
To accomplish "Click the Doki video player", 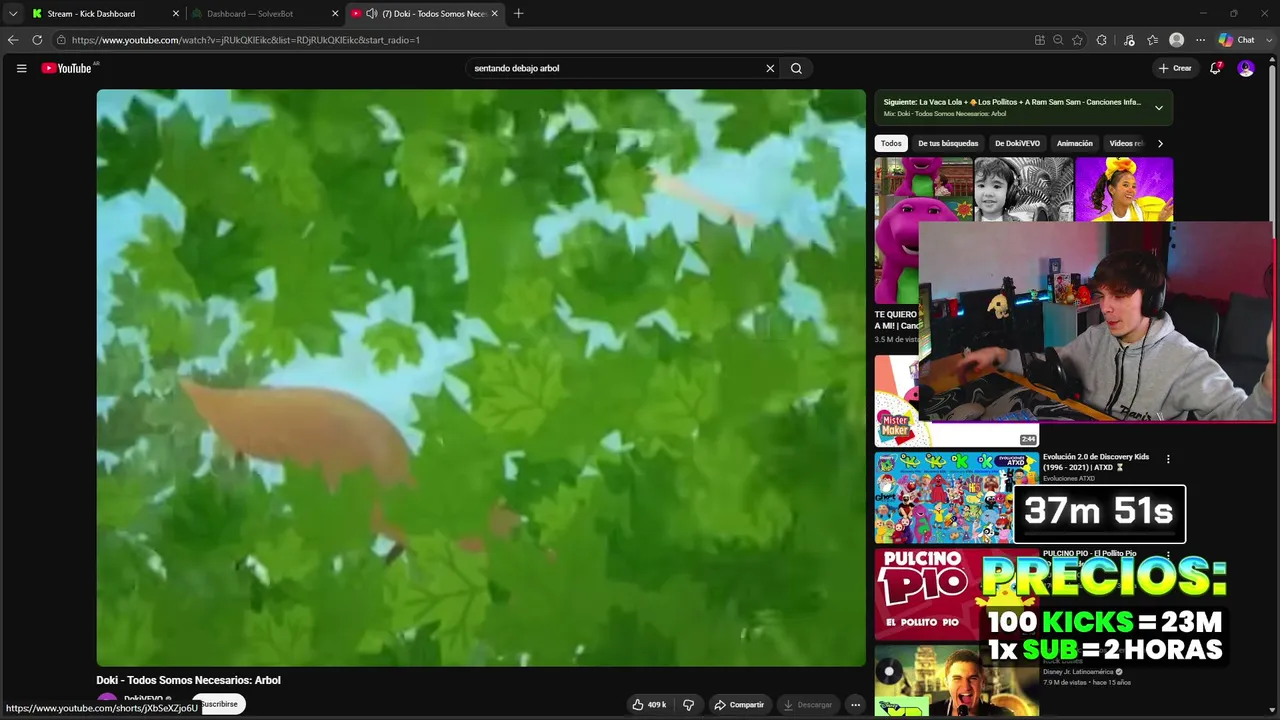I will click(x=481, y=378).
